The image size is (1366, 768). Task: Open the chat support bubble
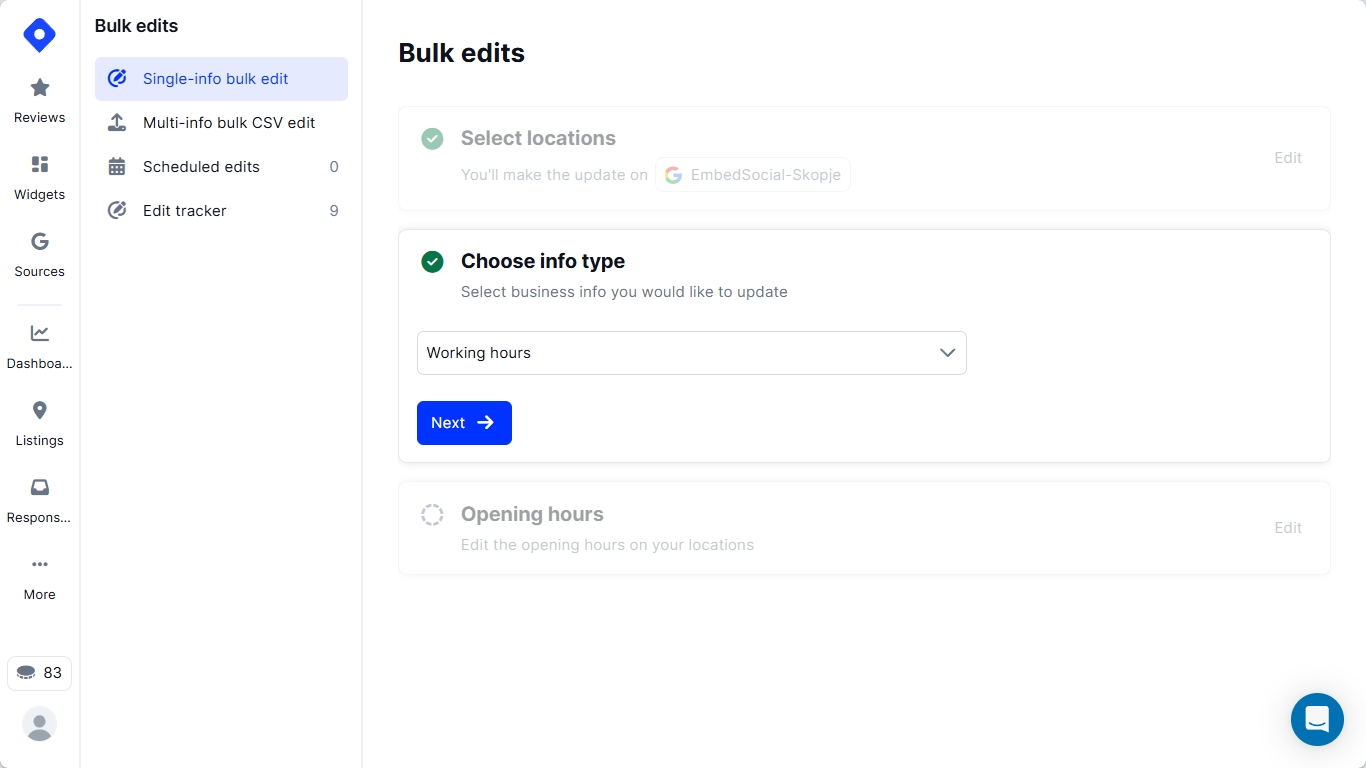[1317, 719]
